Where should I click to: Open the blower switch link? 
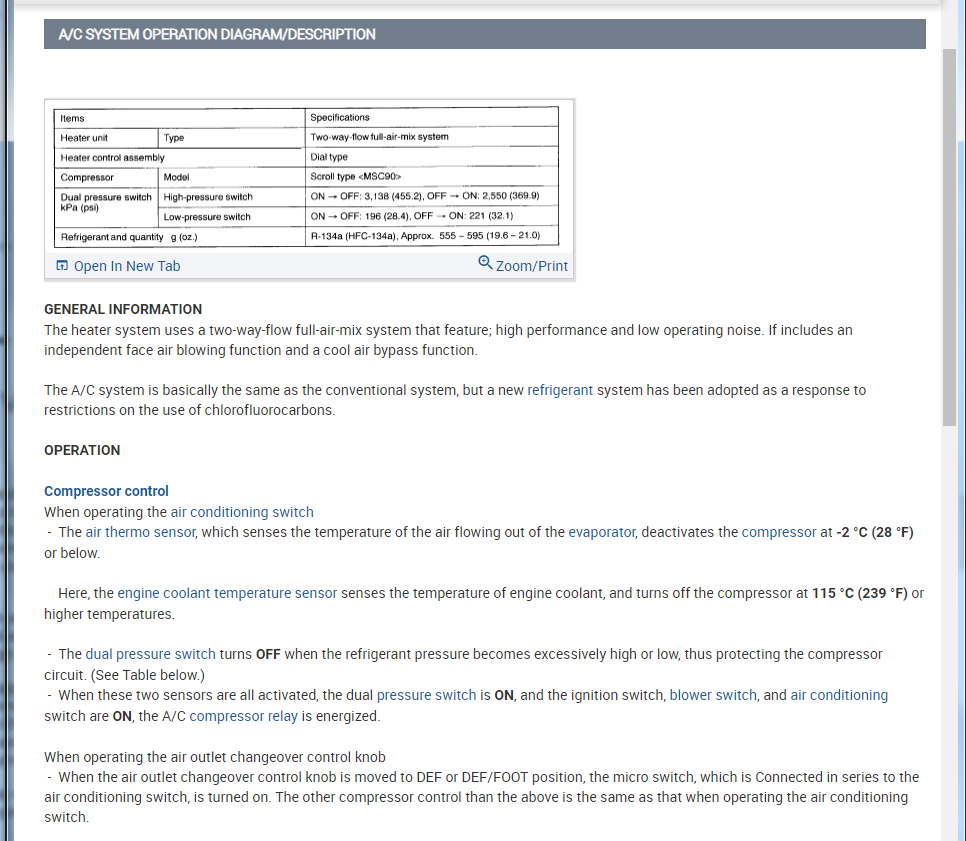click(713, 696)
